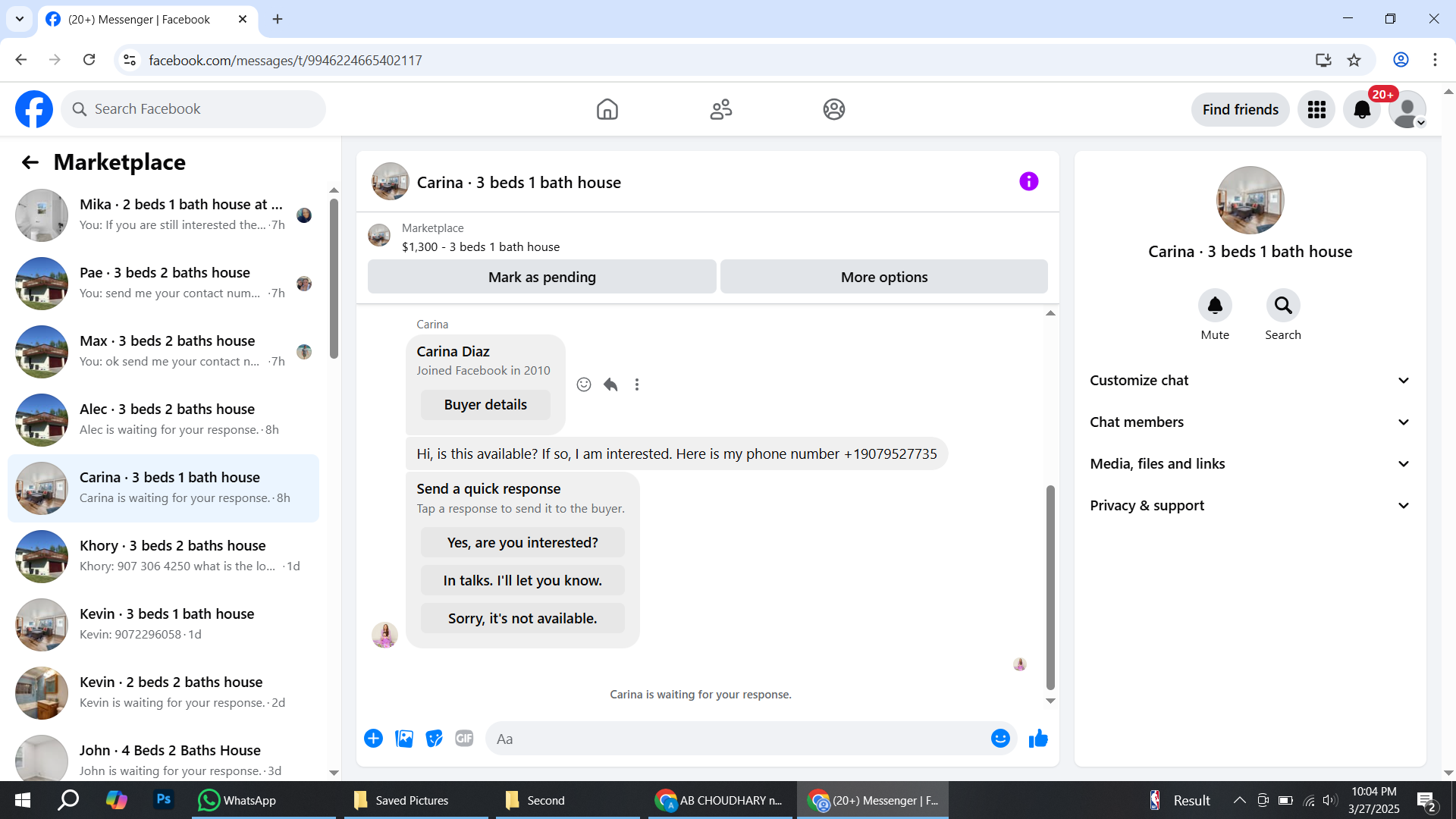The height and width of the screenshot is (819, 1456).
Task: Go back using the Marketplace back arrow
Action: coord(30,162)
